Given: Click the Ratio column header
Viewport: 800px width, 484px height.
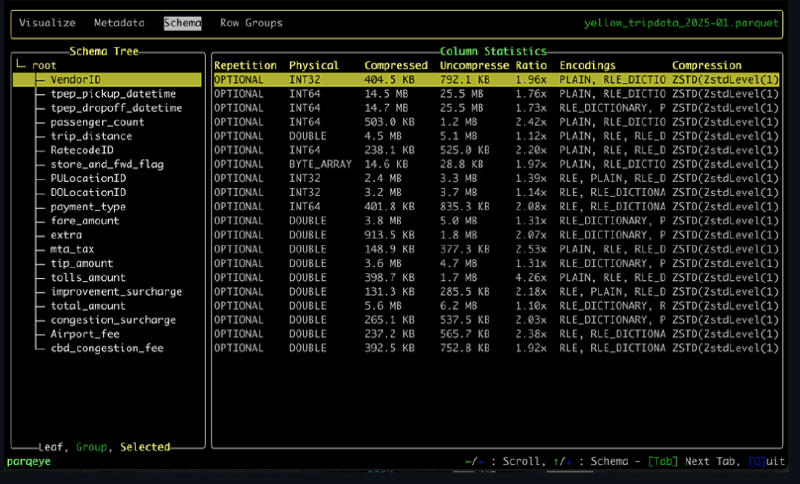Looking at the screenshot, I should 530,65.
